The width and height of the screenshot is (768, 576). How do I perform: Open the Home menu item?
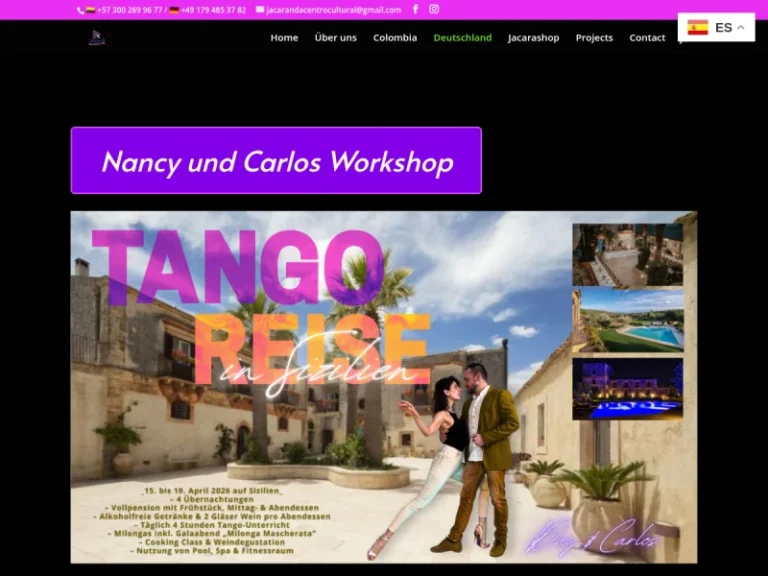[284, 38]
